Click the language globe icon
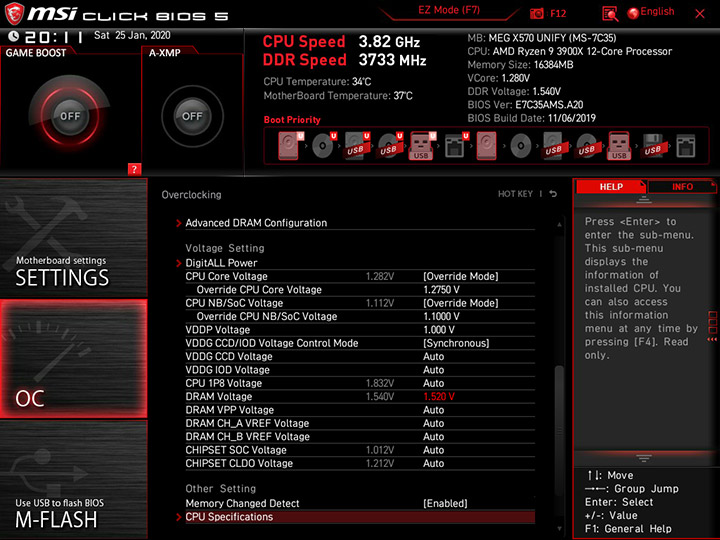 633,13
